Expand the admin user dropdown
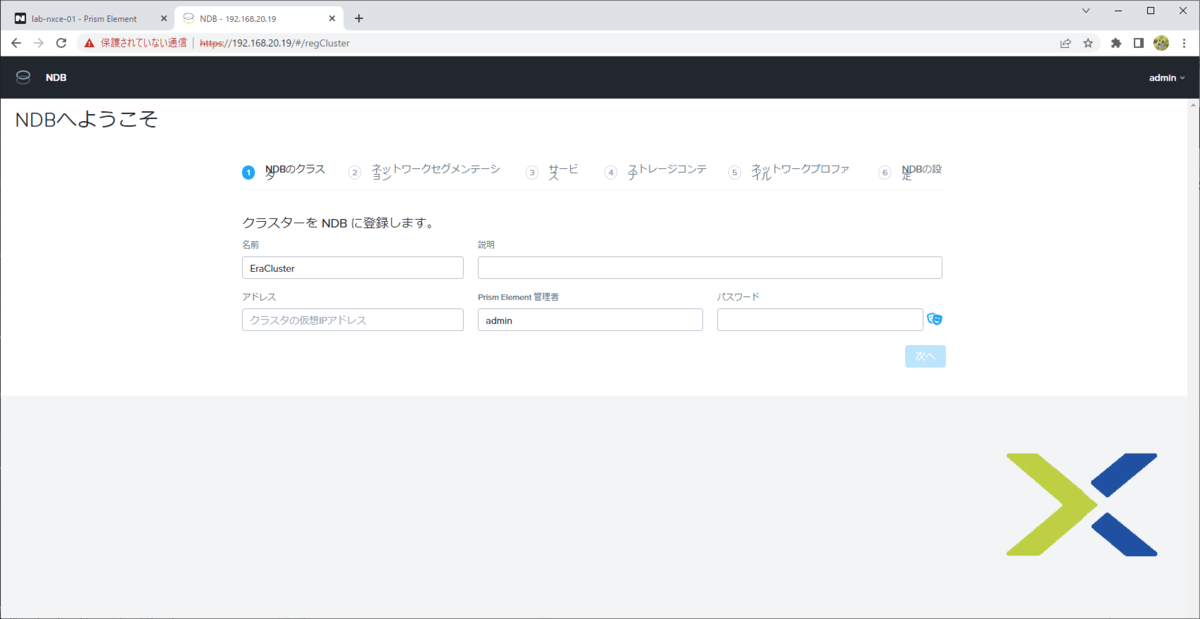Image resolution: width=1200 pixels, height=619 pixels. tap(1167, 77)
